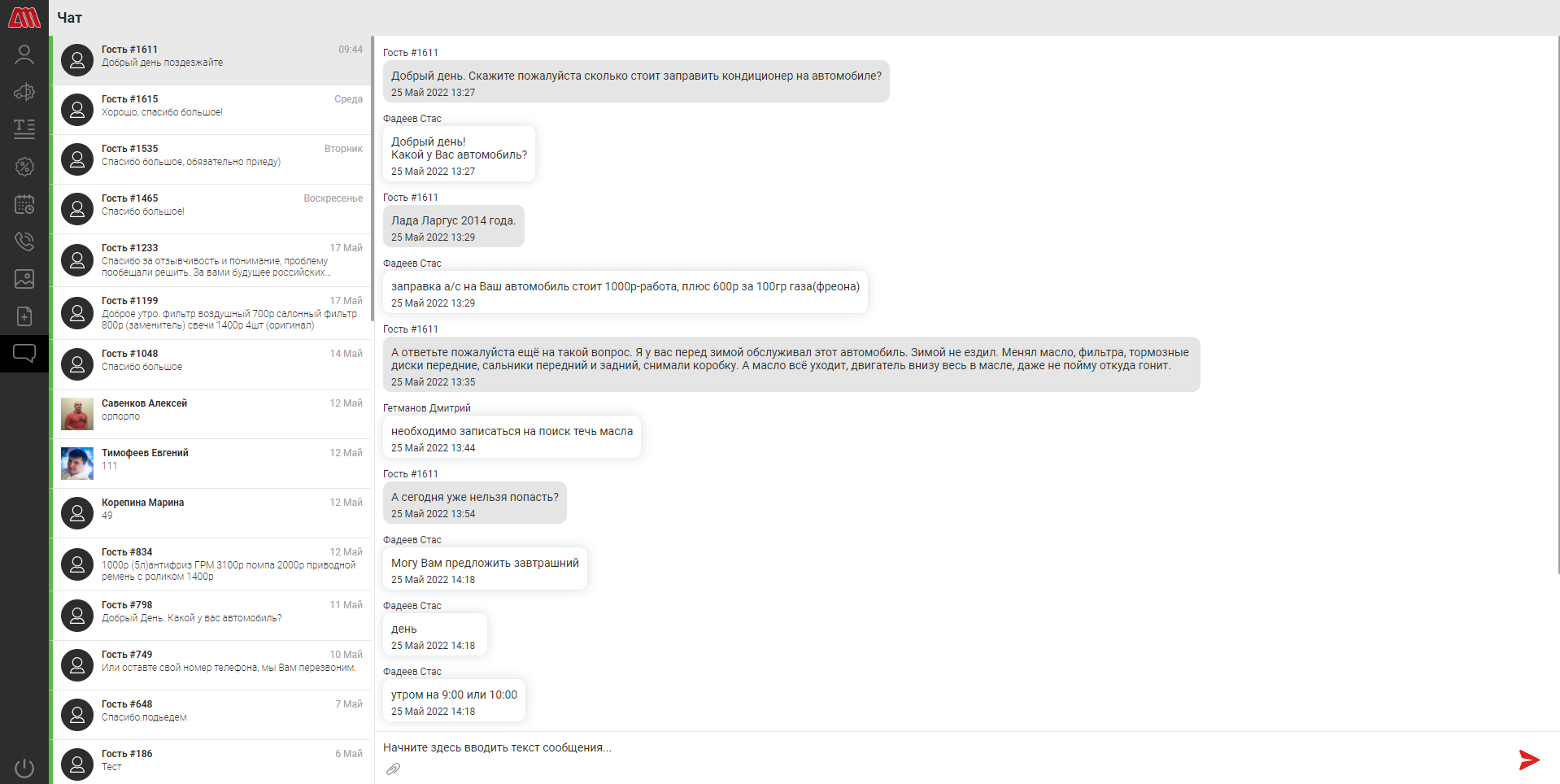Click the active chat sidebar icon
Screen dimensions: 1560x784
coord(24,354)
